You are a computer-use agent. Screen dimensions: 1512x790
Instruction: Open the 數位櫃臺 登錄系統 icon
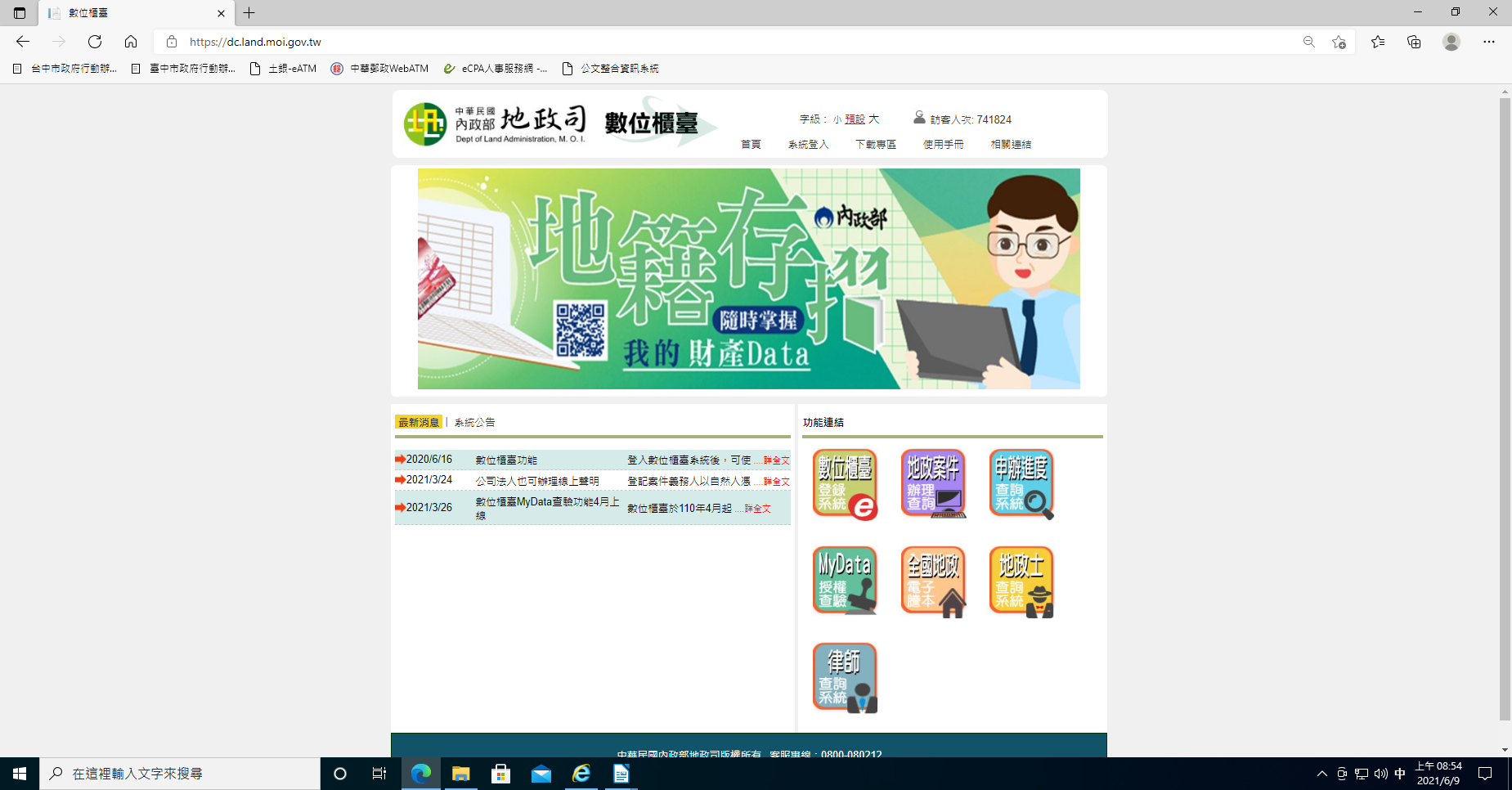click(x=845, y=484)
